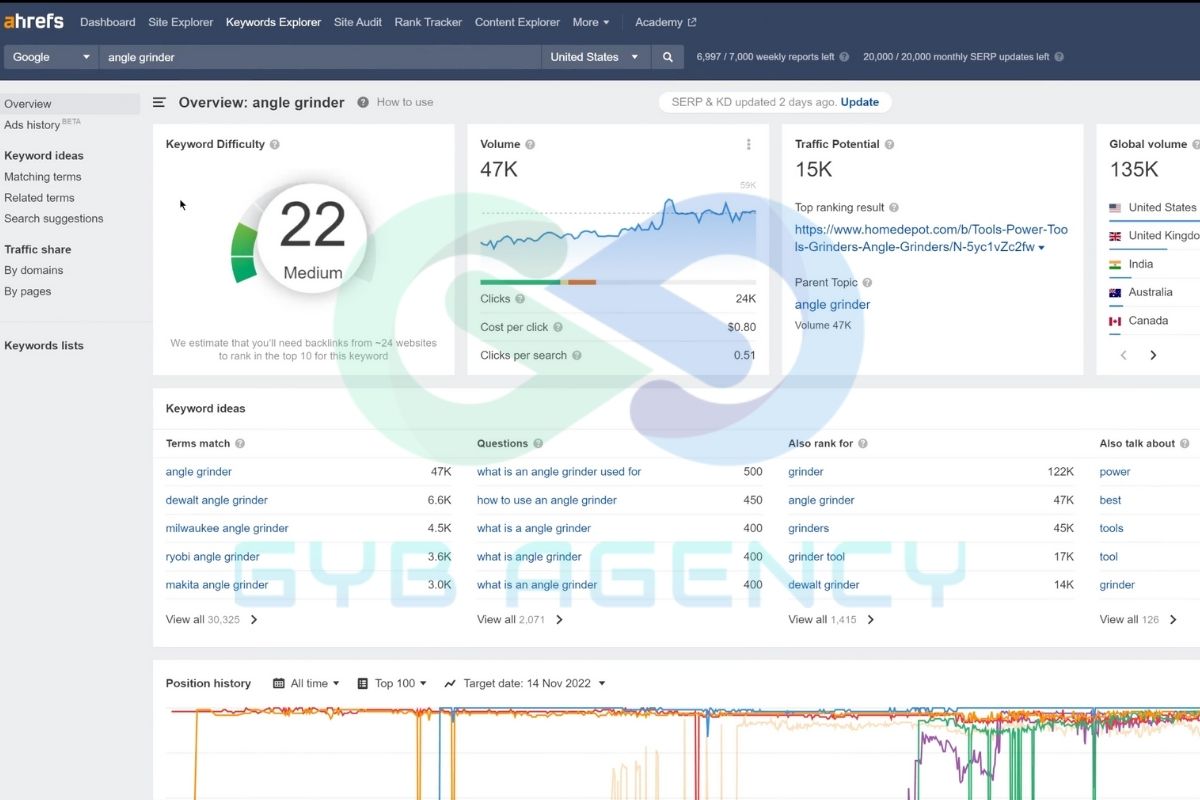The image size is (1200, 800).
Task: Click Clicks per search help icon
Action: [x=577, y=355]
